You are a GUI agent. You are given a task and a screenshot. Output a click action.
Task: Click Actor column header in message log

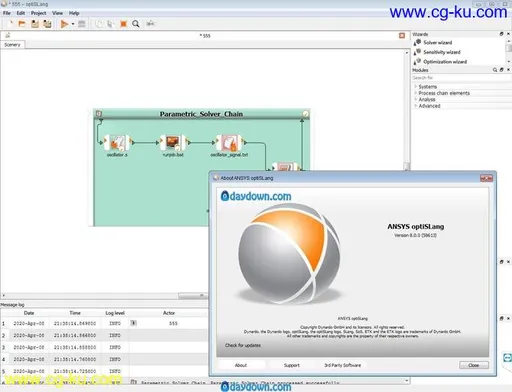(x=169, y=313)
